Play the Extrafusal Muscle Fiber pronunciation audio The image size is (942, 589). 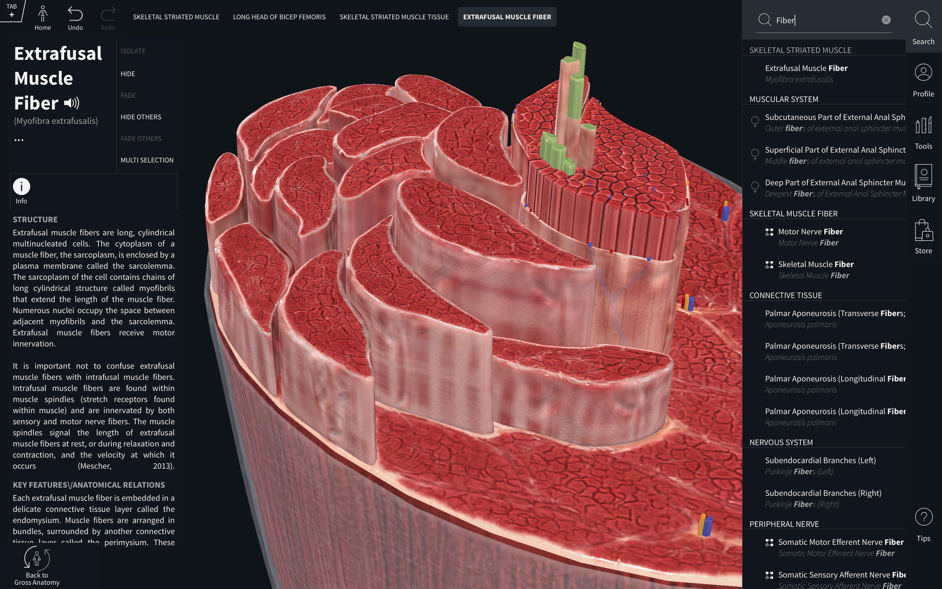click(72, 103)
